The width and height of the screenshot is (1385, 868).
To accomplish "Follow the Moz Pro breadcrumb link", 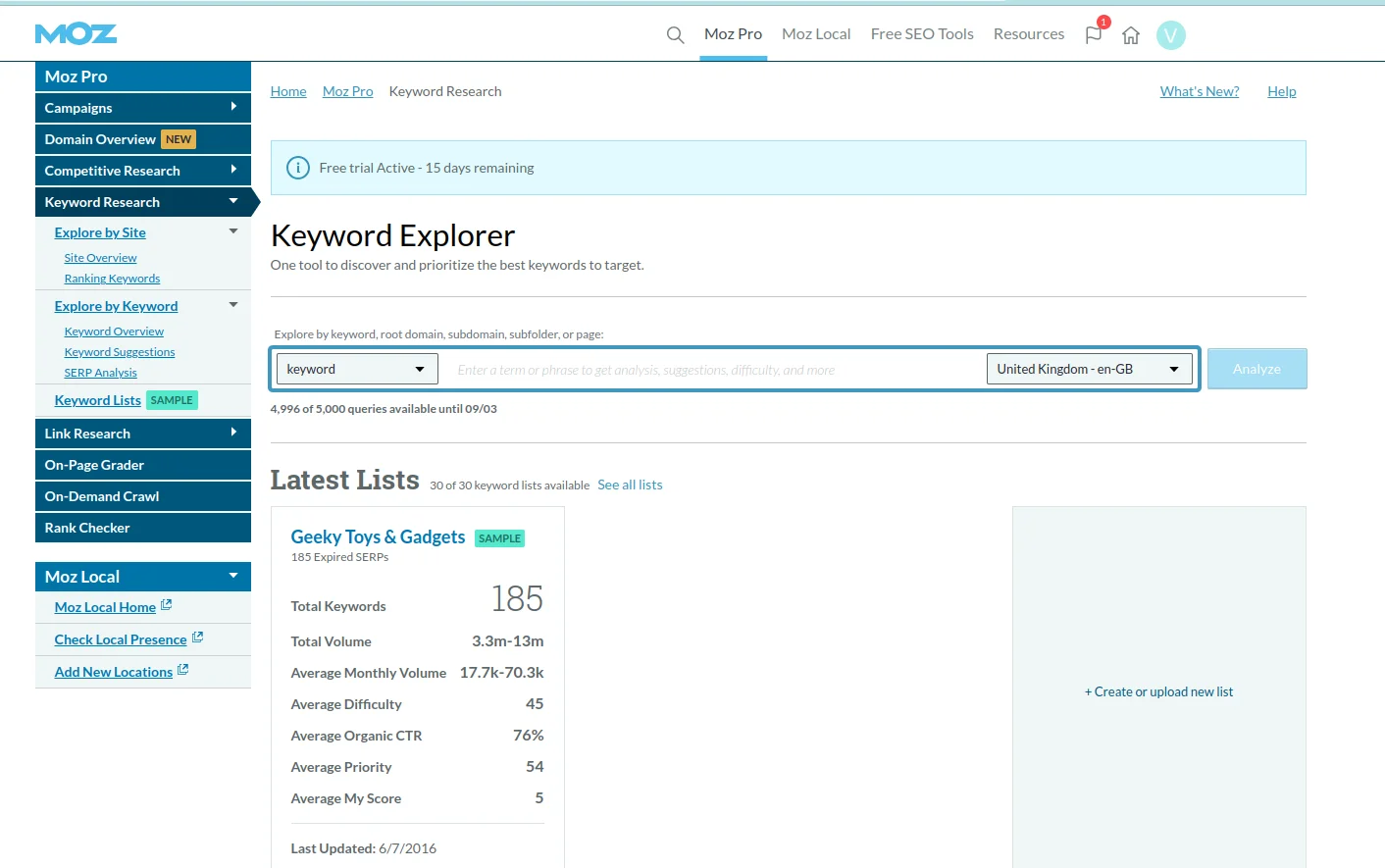I will pos(347,91).
